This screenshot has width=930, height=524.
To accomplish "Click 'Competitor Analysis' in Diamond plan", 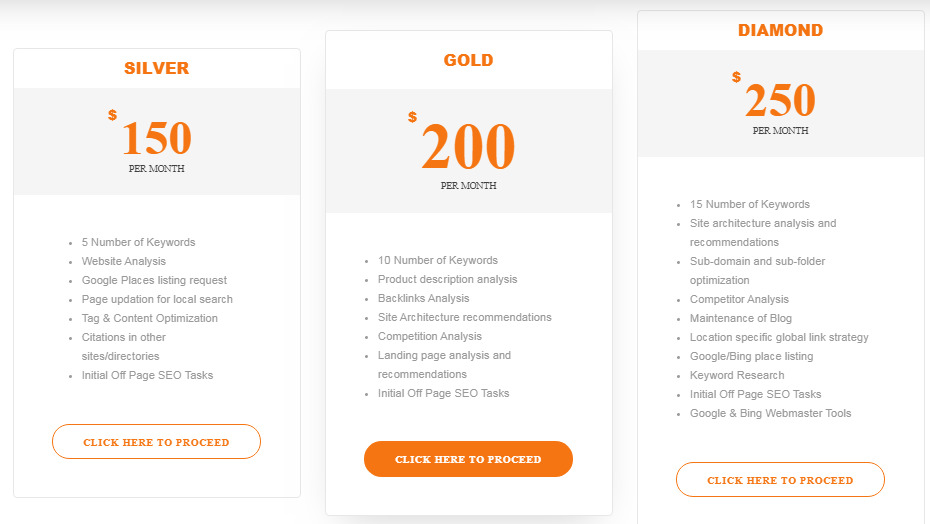I will click(739, 299).
